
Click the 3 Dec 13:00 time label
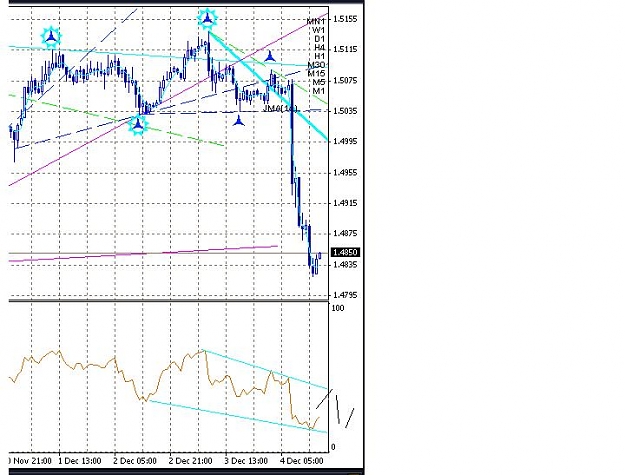coord(246,461)
